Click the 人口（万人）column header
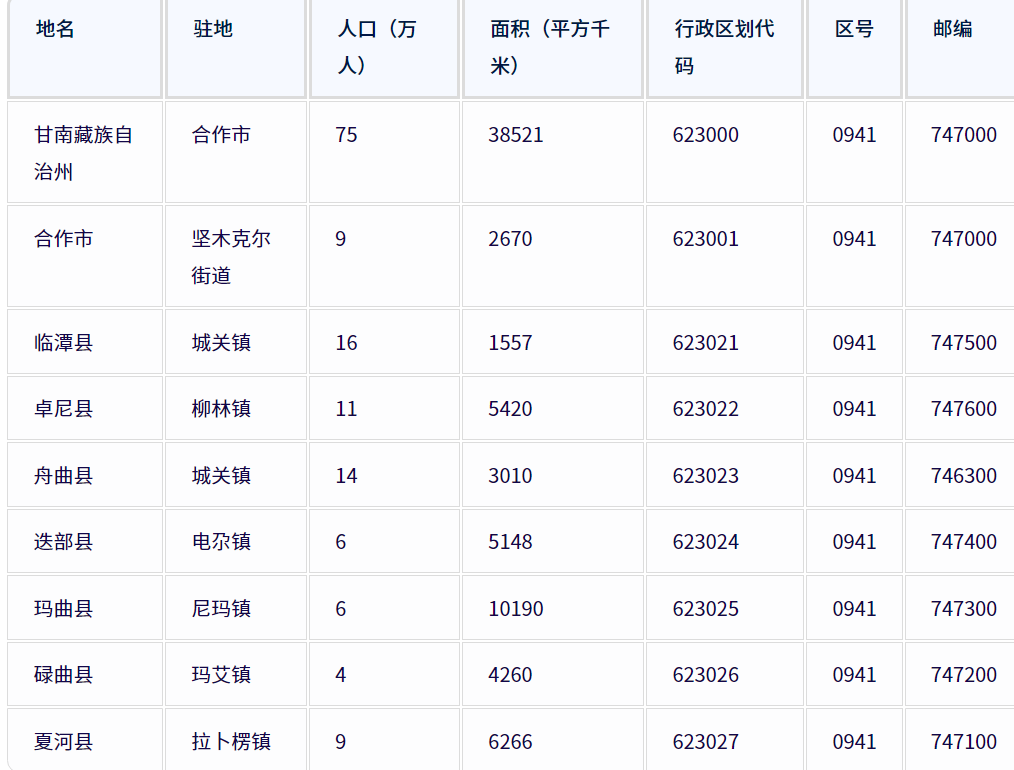 (x=384, y=47)
